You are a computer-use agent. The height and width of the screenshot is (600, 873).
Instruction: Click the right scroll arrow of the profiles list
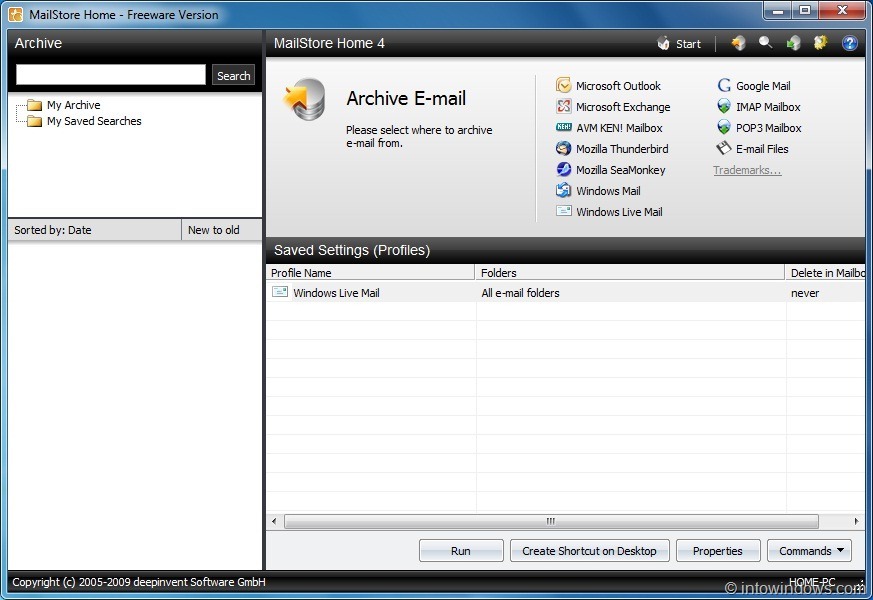(x=856, y=522)
